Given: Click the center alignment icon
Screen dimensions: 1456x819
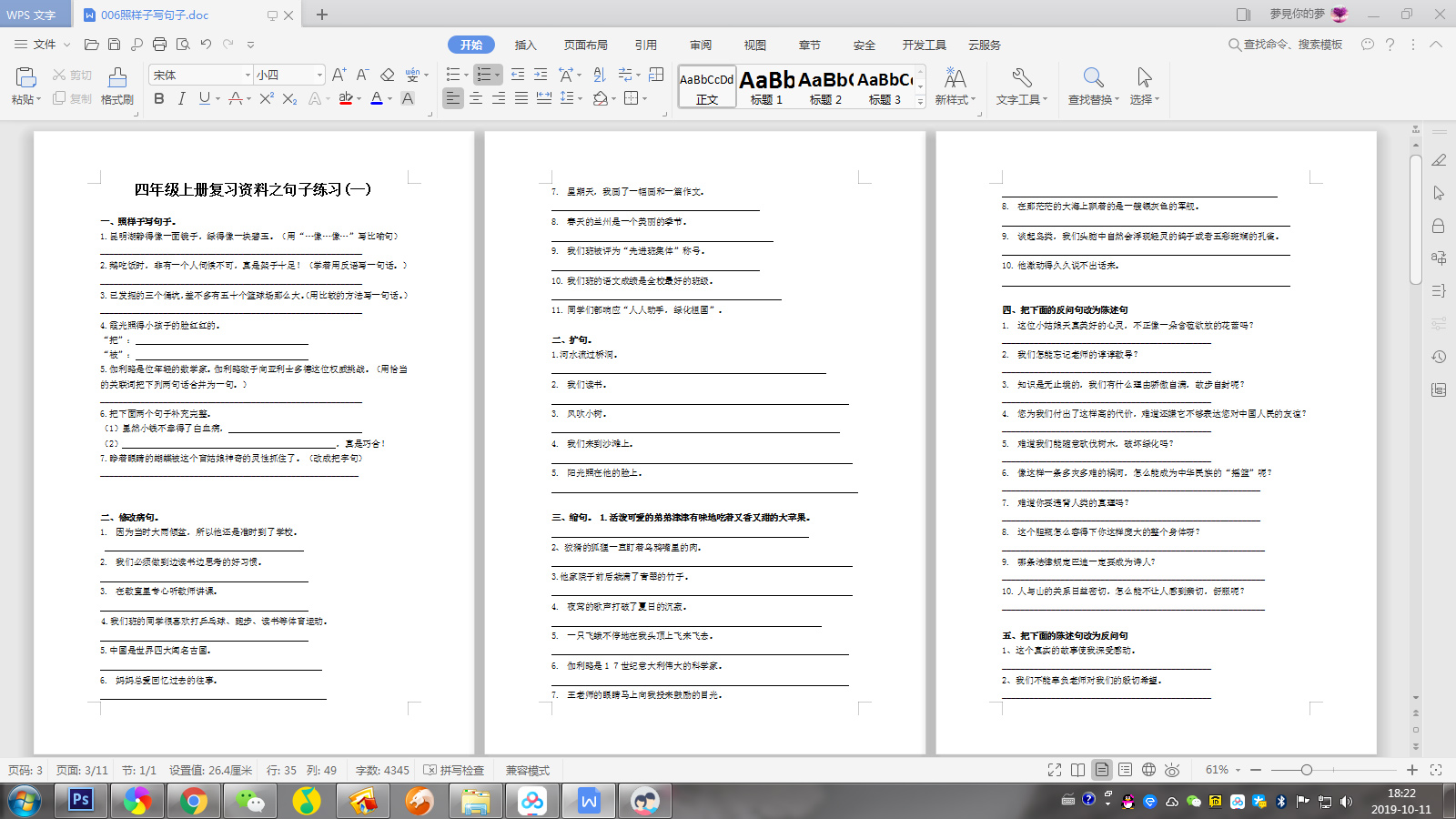Looking at the screenshot, I should point(476,98).
